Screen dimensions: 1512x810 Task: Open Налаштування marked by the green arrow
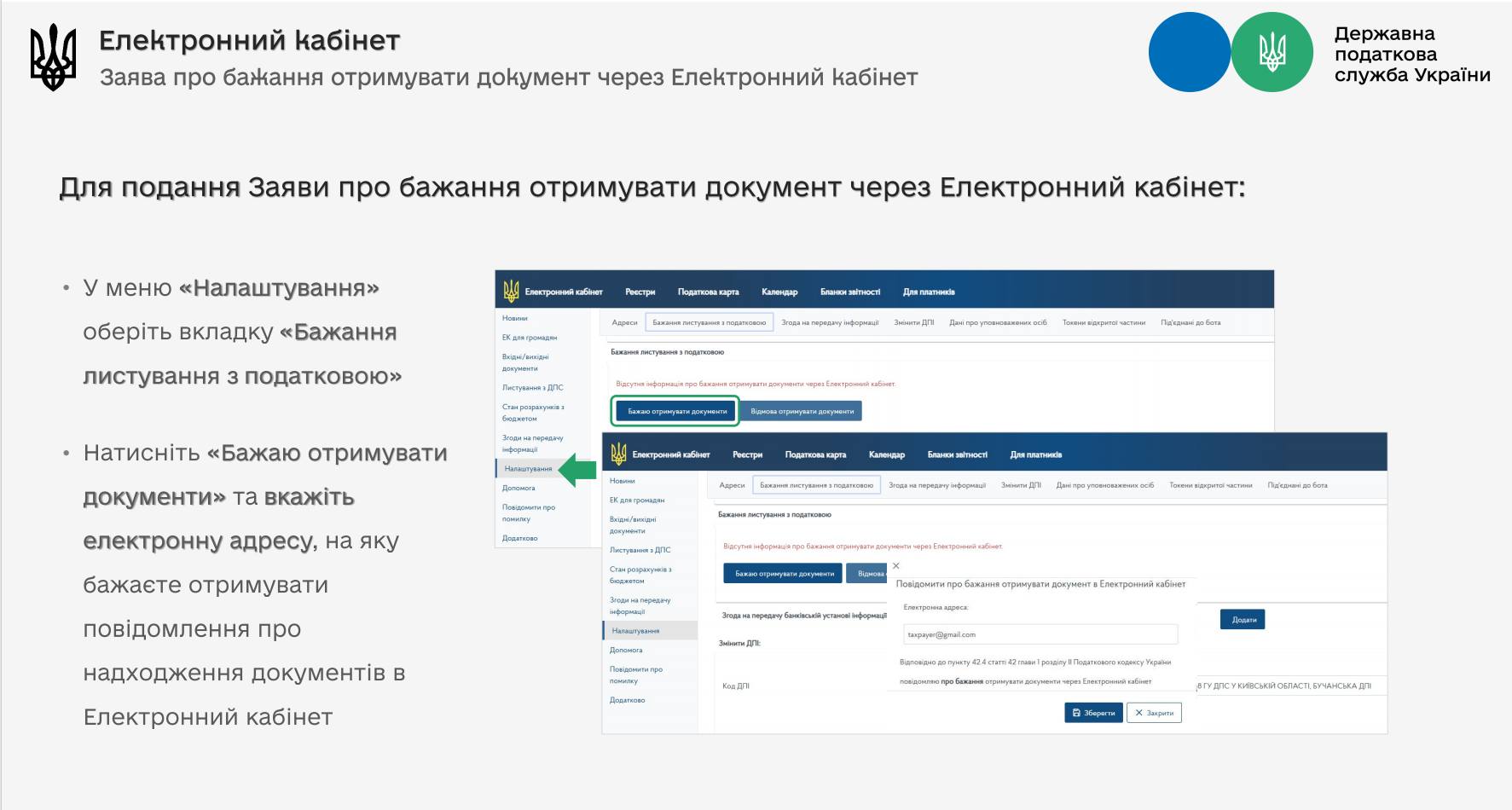[528, 469]
